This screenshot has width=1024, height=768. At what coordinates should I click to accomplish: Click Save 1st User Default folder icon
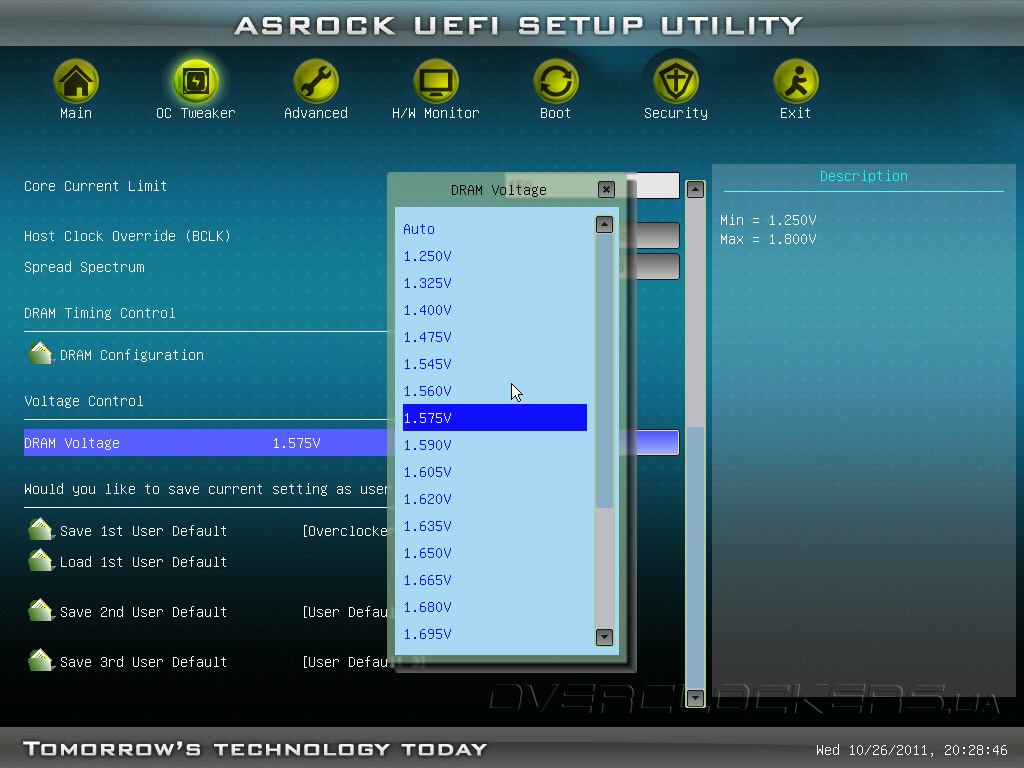point(40,530)
